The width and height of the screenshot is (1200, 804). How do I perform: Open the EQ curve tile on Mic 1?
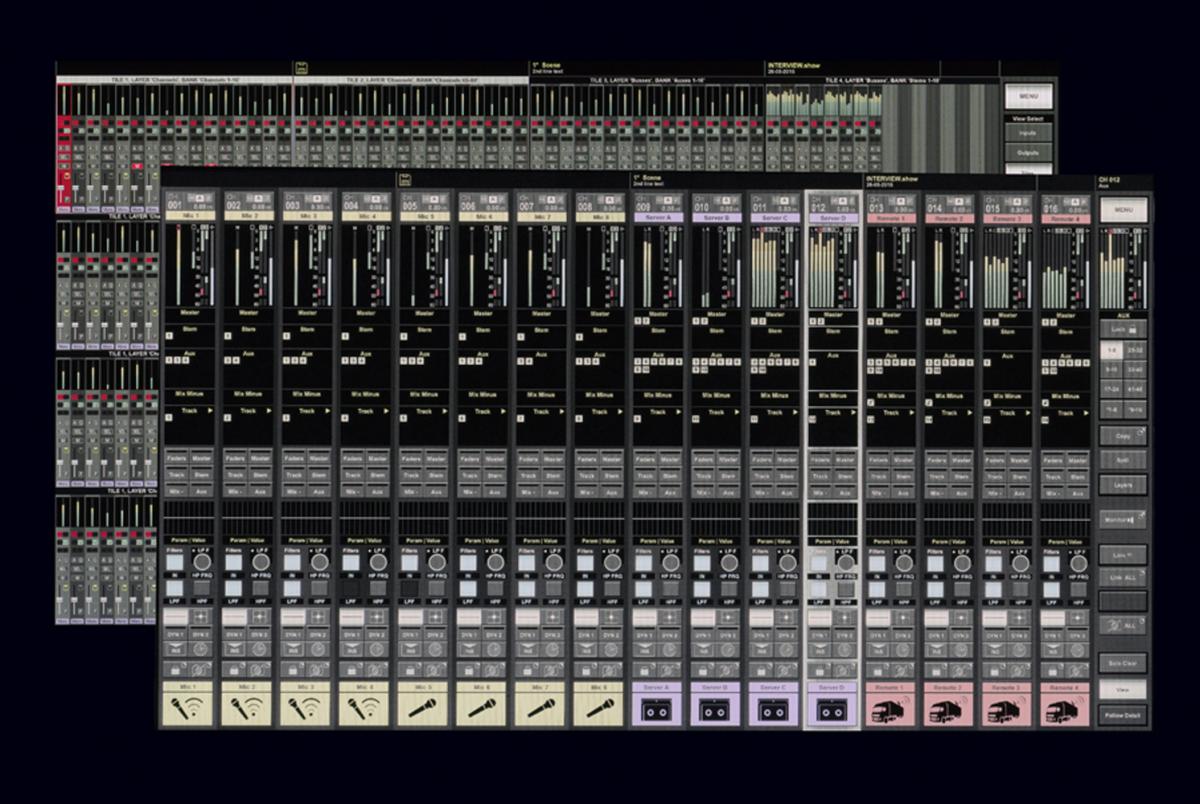coord(175,616)
